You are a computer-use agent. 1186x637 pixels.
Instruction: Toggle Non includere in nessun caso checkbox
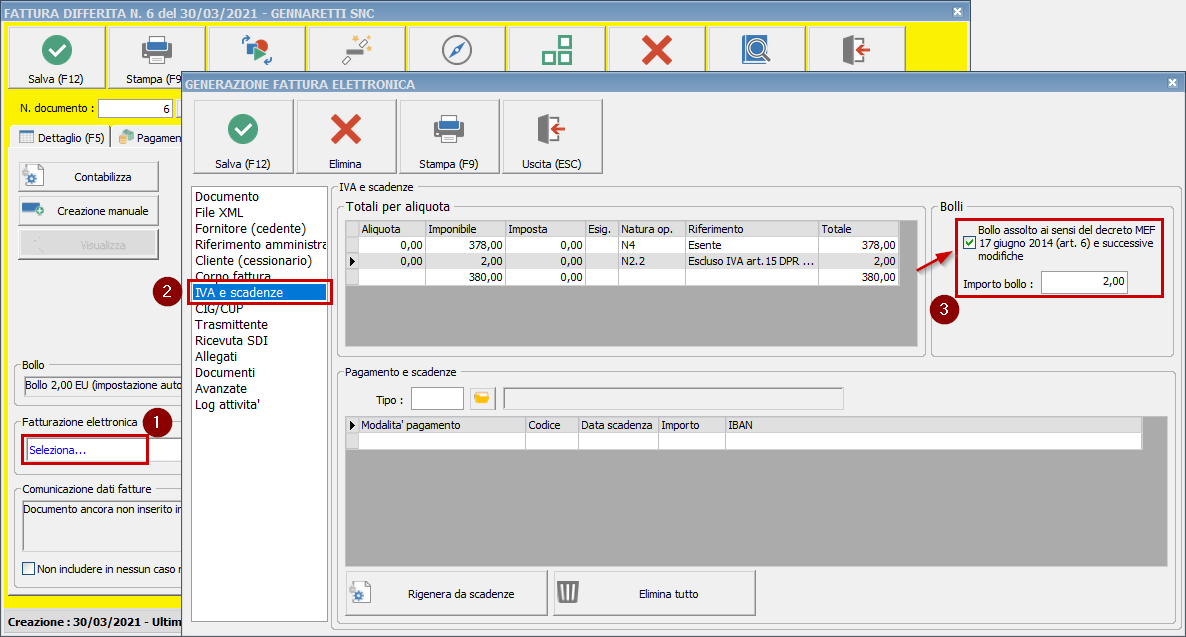[x=29, y=569]
